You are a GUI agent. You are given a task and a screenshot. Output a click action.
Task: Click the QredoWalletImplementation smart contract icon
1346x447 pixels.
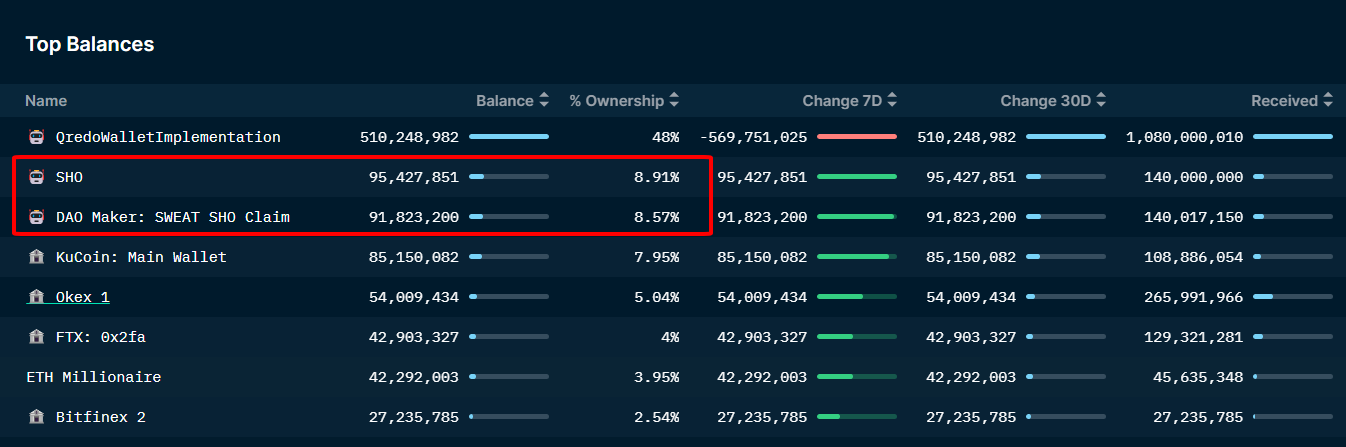coord(37,137)
